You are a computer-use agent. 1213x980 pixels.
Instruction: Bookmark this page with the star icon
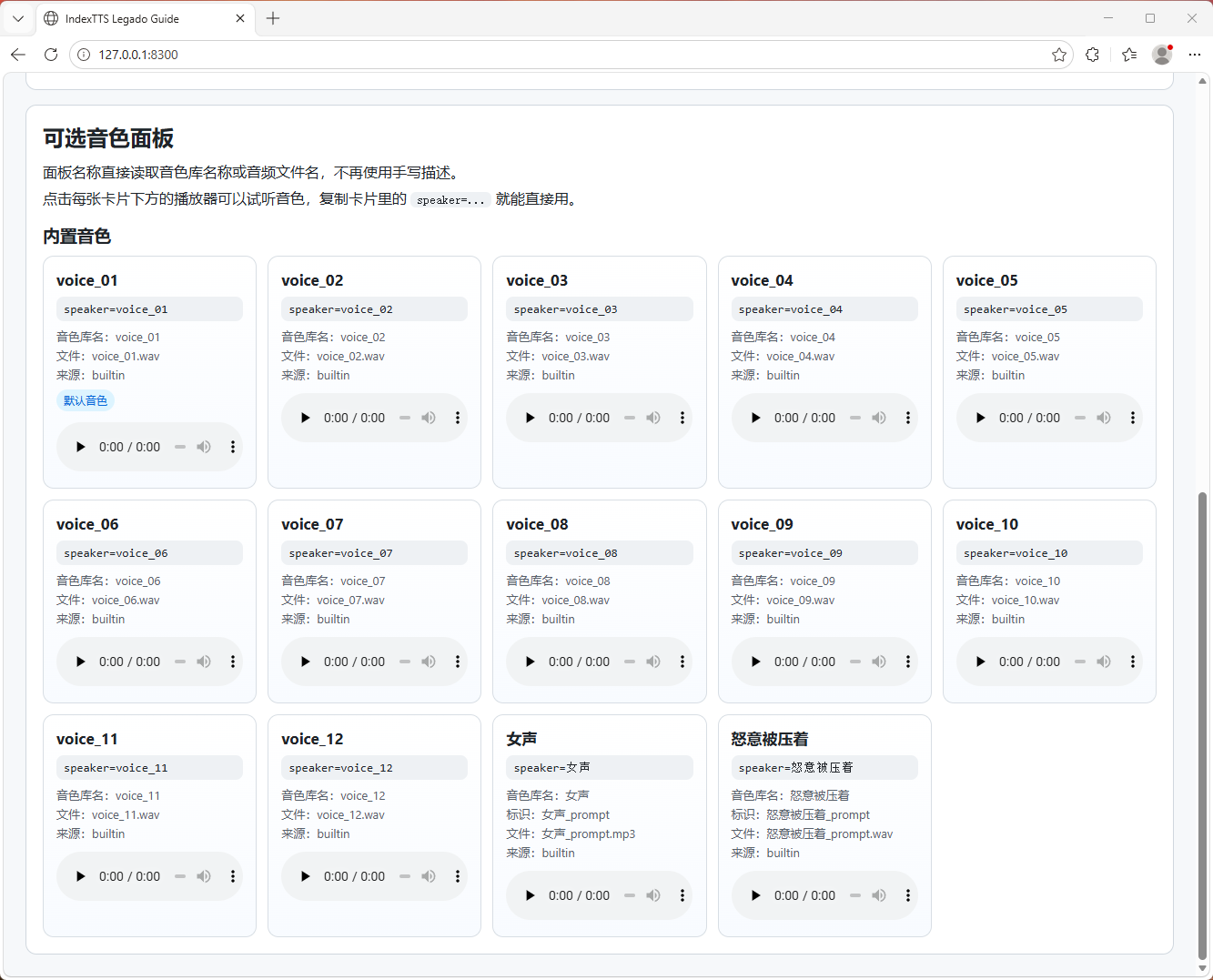pos(1059,55)
